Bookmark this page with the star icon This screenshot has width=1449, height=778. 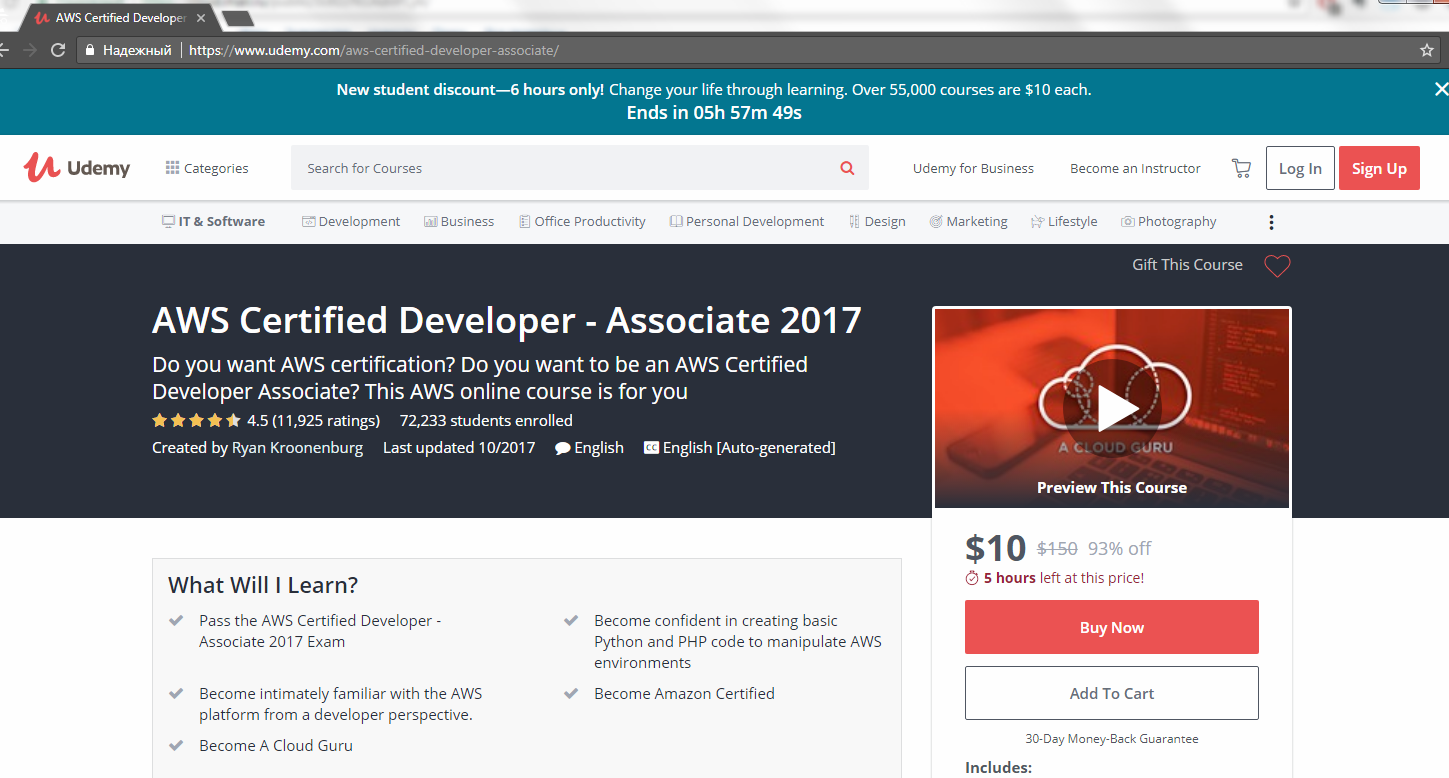pos(1427,50)
